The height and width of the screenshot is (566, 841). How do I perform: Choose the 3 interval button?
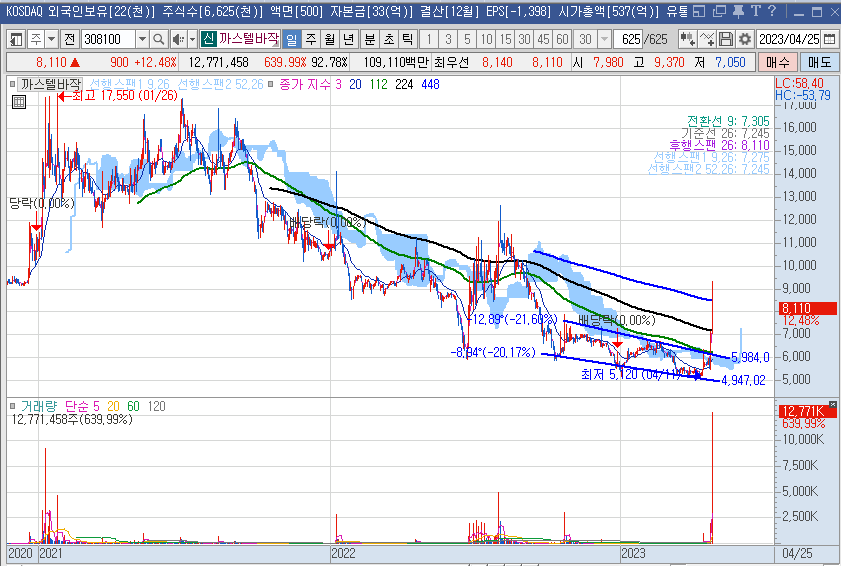[448, 39]
